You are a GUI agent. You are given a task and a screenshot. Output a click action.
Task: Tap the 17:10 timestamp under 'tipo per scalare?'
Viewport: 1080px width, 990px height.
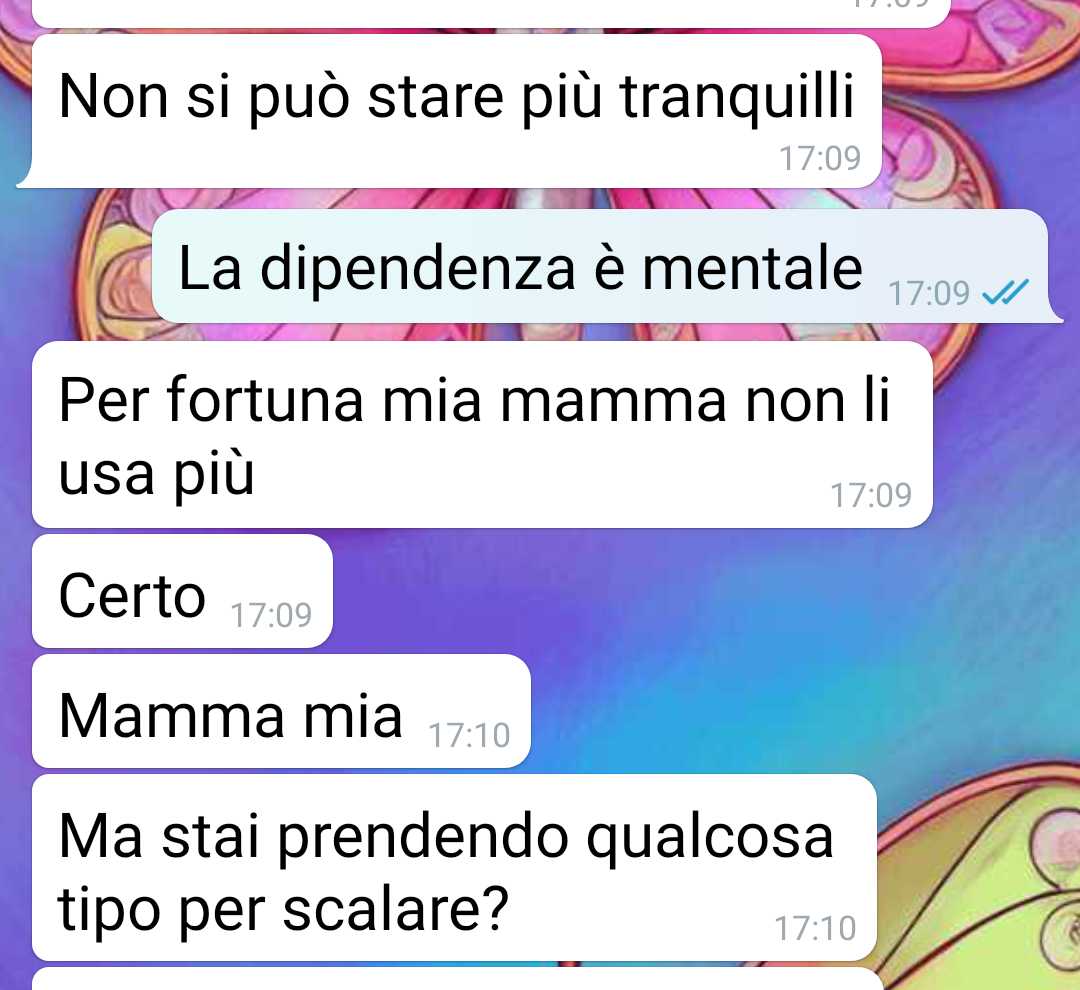pos(816,928)
